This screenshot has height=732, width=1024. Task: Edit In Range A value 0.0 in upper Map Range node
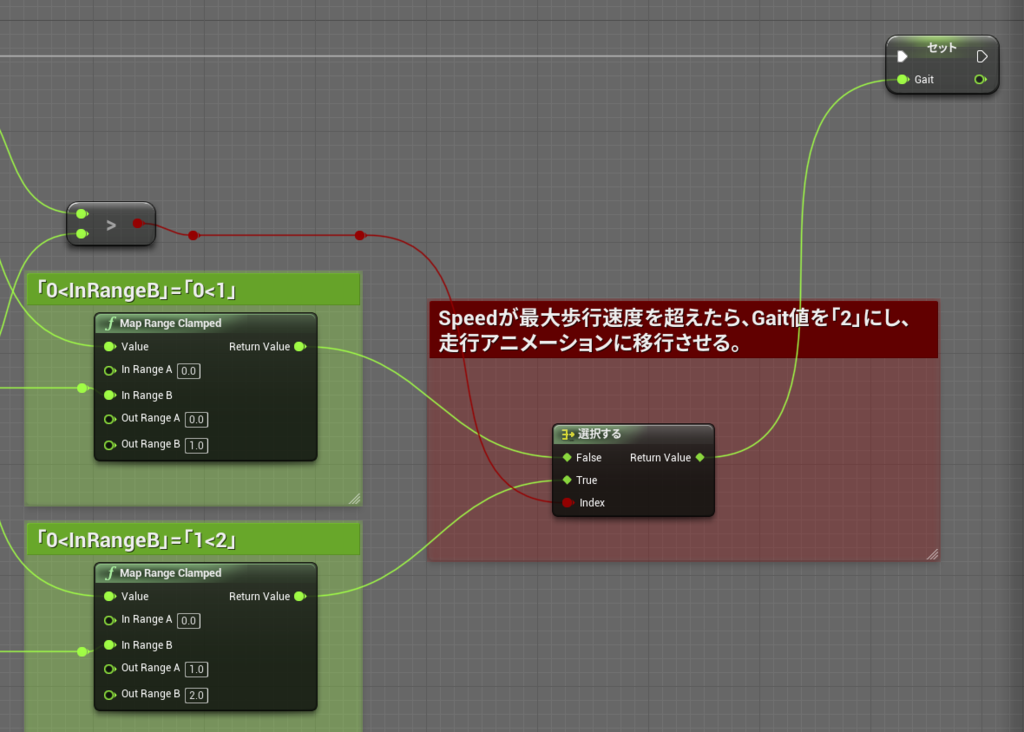189,371
